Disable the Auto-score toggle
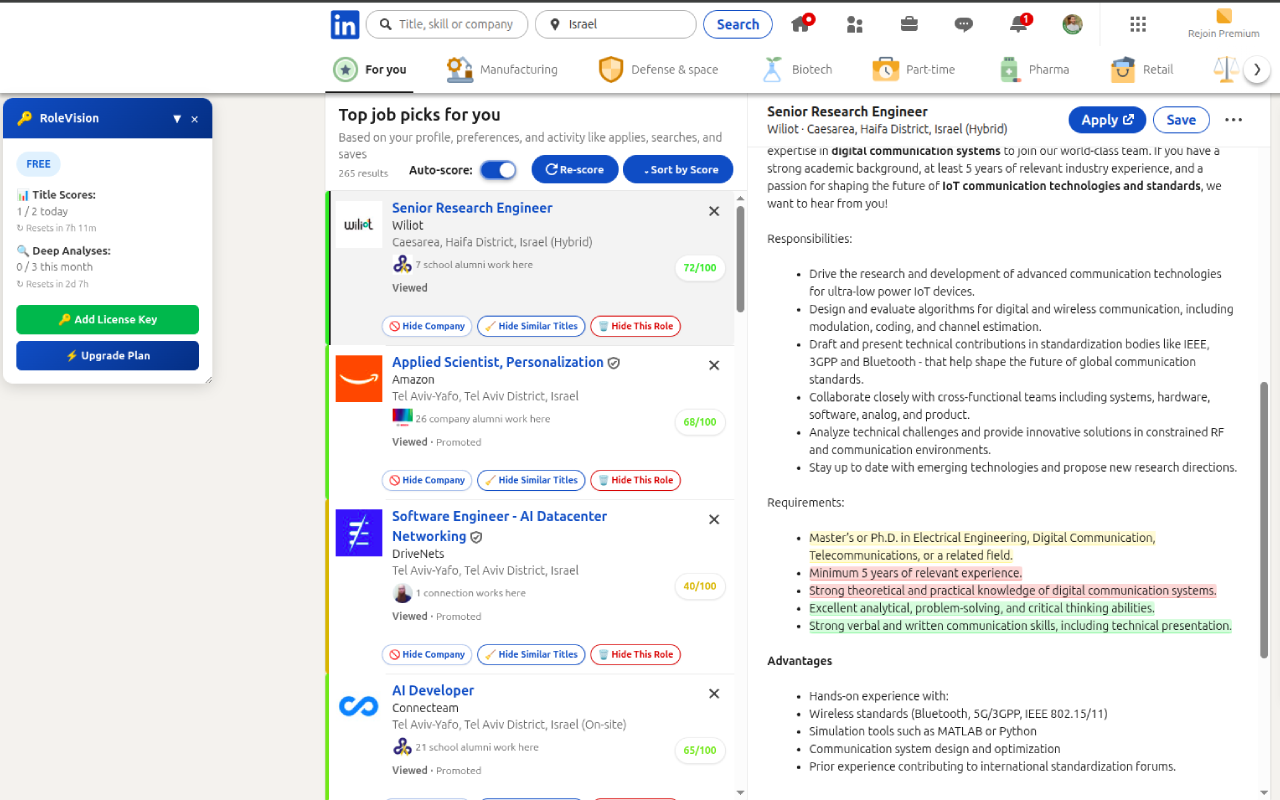The height and width of the screenshot is (800, 1280). [497, 169]
